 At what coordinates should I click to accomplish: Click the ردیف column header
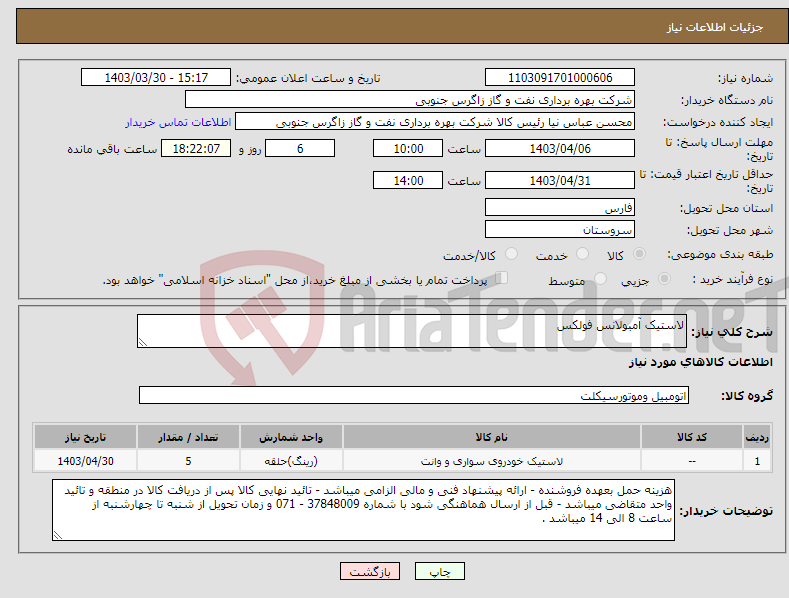[757, 436]
